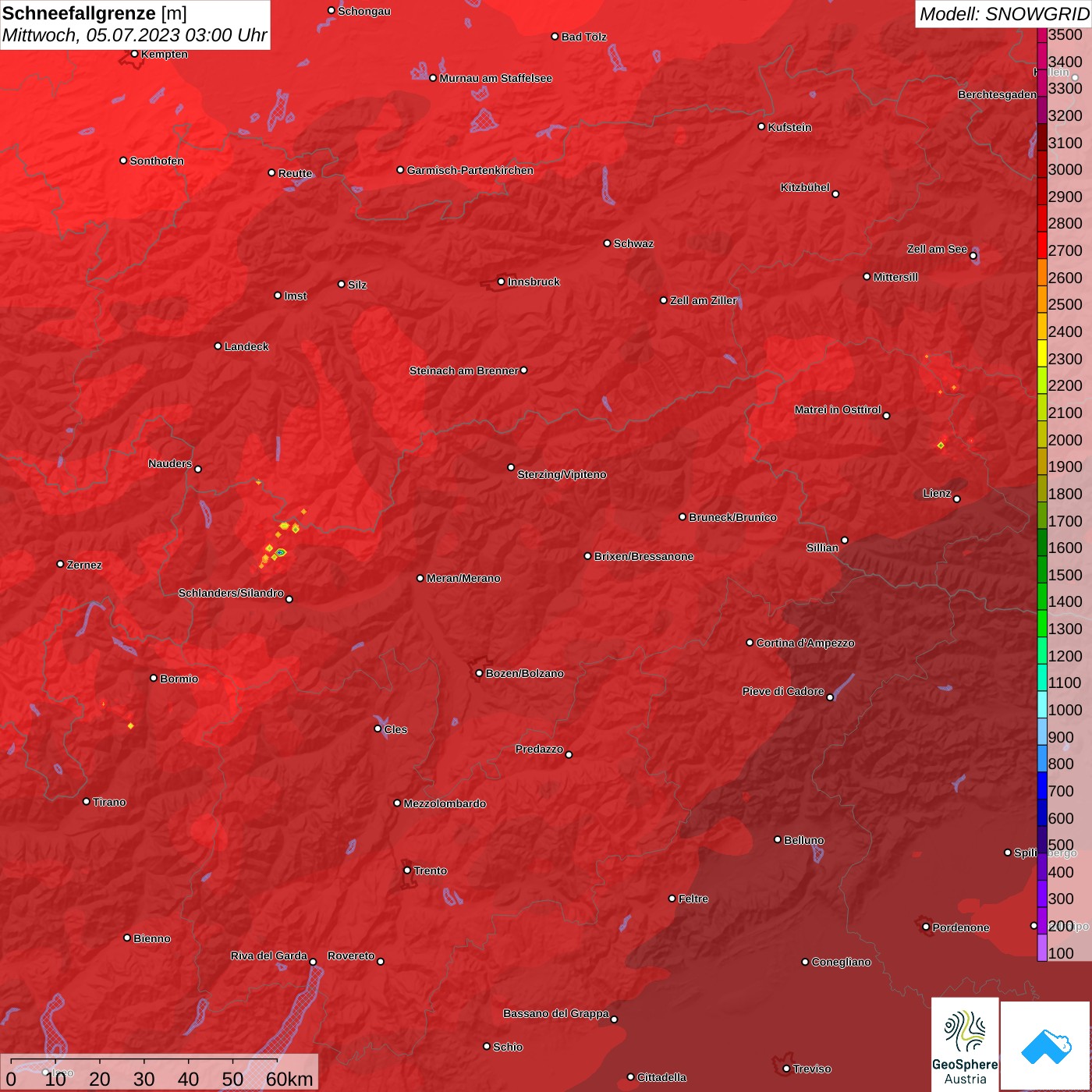Click the Cittadella label
The width and height of the screenshot is (1092, 1092).
tap(662, 1077)
